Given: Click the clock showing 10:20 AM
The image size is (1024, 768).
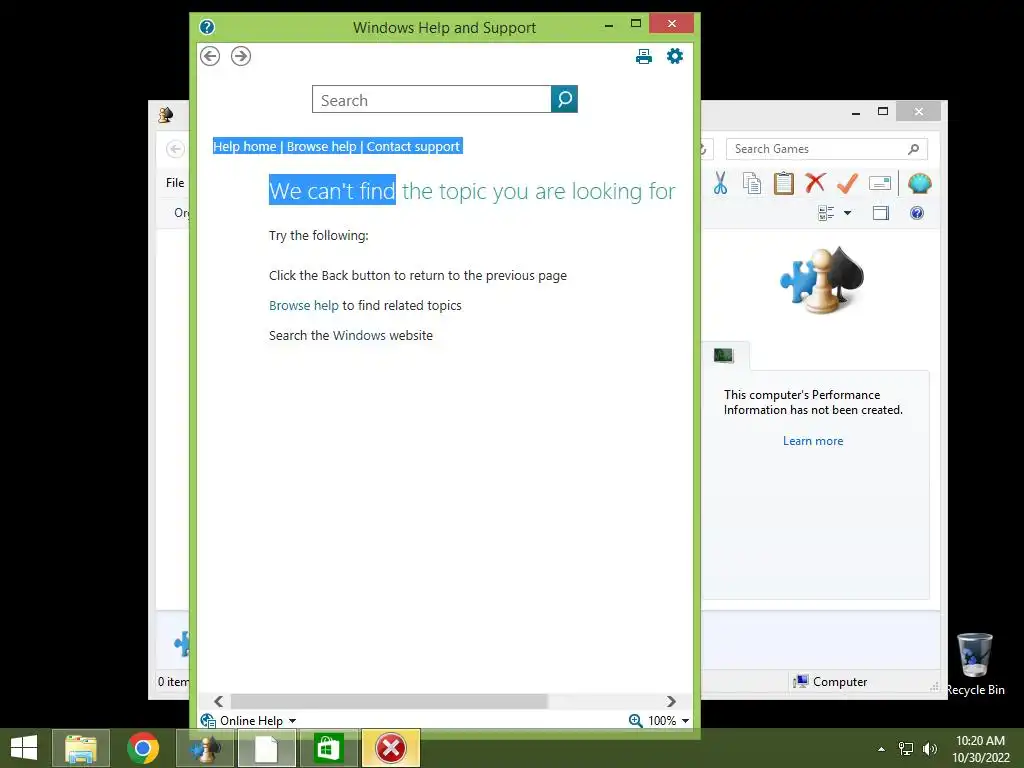Looking at the screenshot, I should (x=980, y=741).
